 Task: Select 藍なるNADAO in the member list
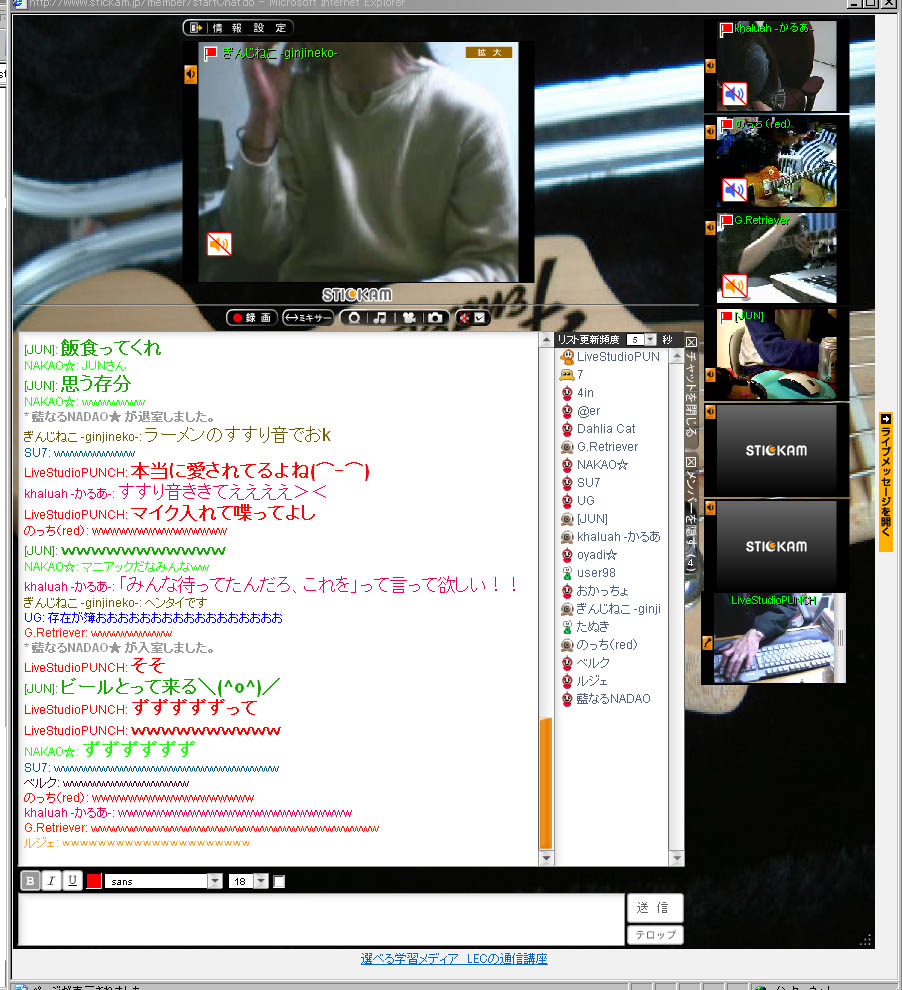pos(613,699)
